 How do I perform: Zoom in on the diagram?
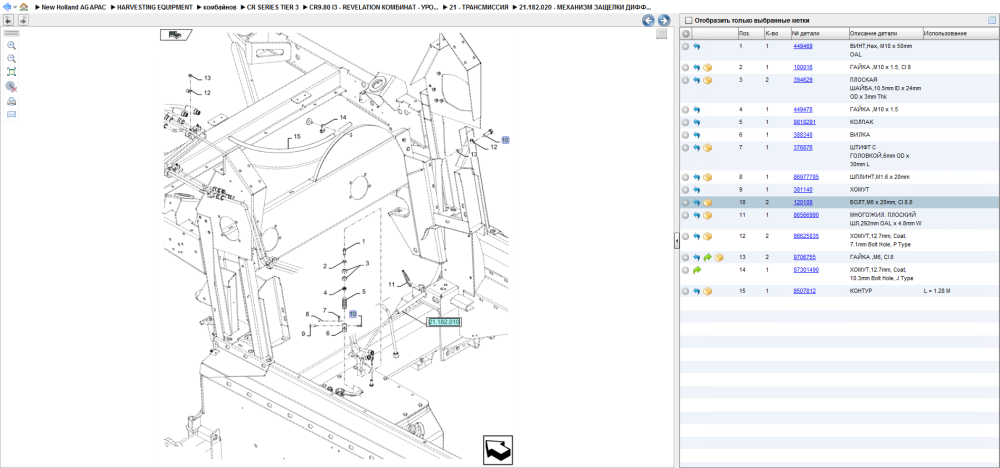click(x=11, y=45)
